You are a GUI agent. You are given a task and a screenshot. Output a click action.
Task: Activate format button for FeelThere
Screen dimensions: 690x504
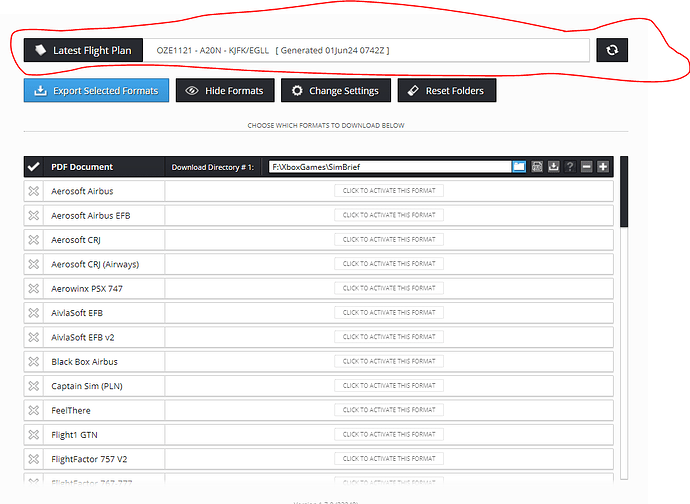pyautogui.click(x=389, y=410)
